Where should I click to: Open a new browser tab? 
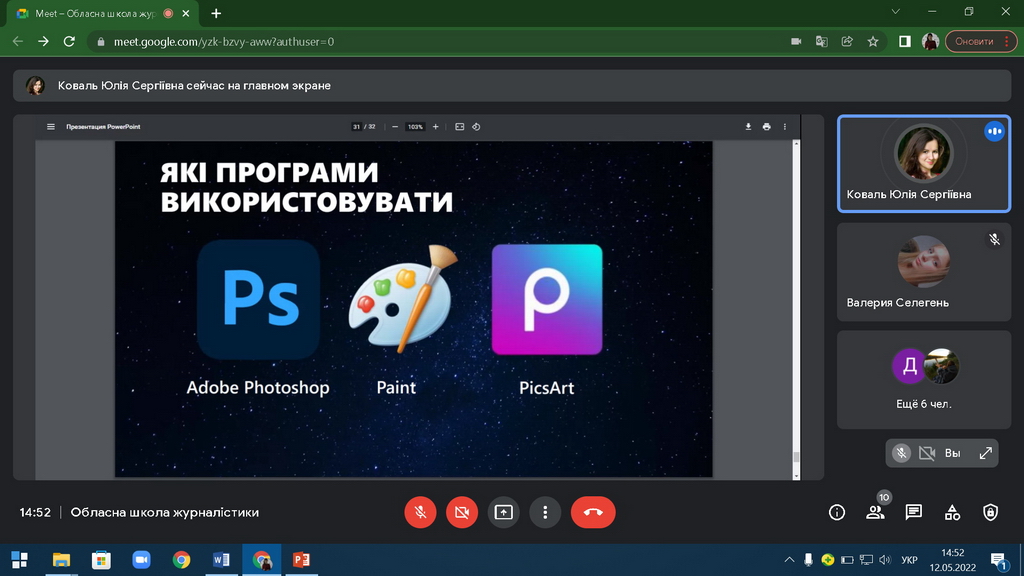[x=216, y=13]
